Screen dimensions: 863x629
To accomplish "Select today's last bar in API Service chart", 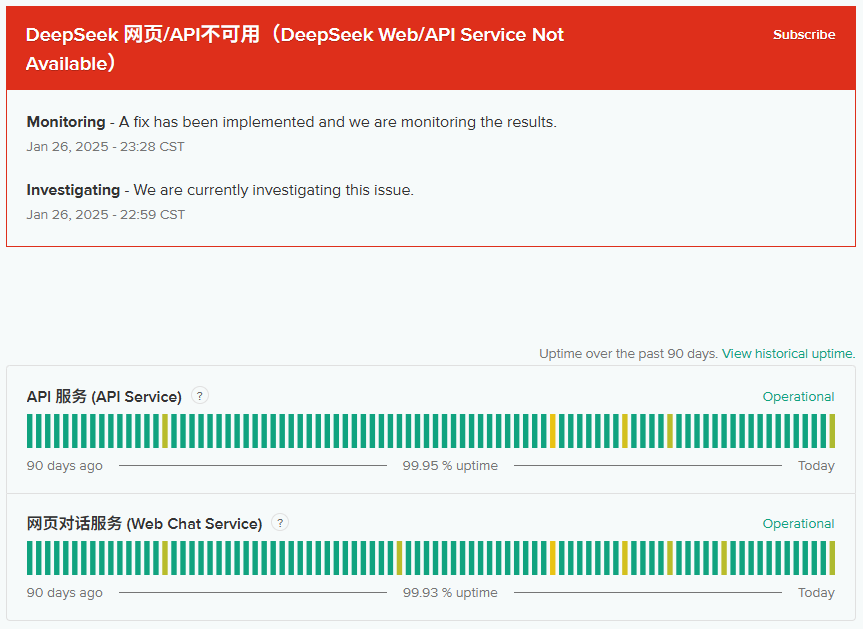I will click(x=832, y=431).
